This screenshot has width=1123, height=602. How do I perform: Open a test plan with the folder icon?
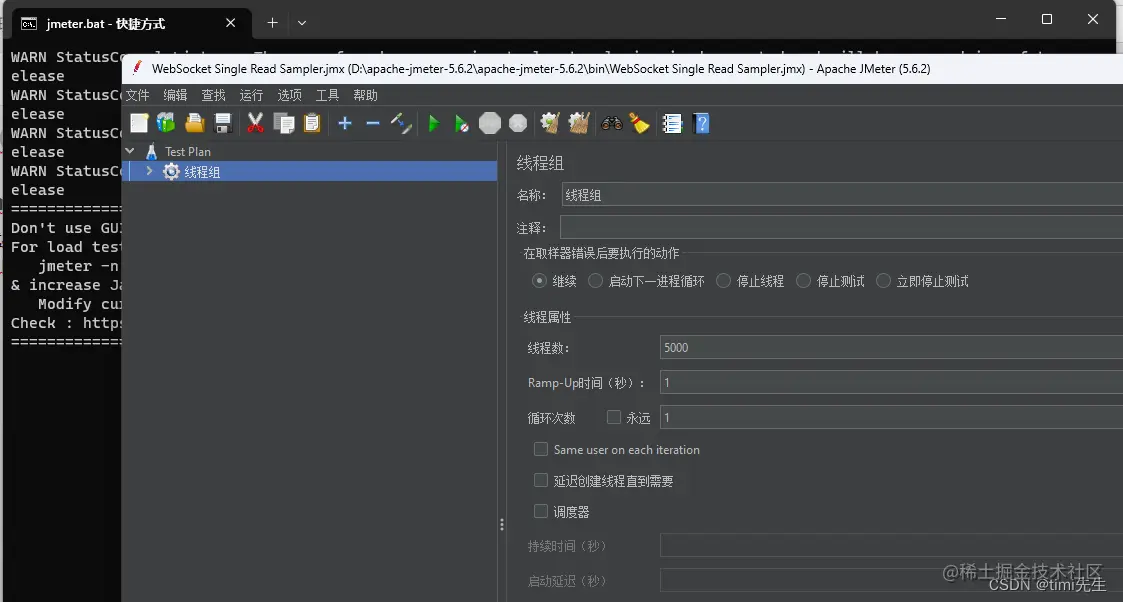click(x=195, y=122)
